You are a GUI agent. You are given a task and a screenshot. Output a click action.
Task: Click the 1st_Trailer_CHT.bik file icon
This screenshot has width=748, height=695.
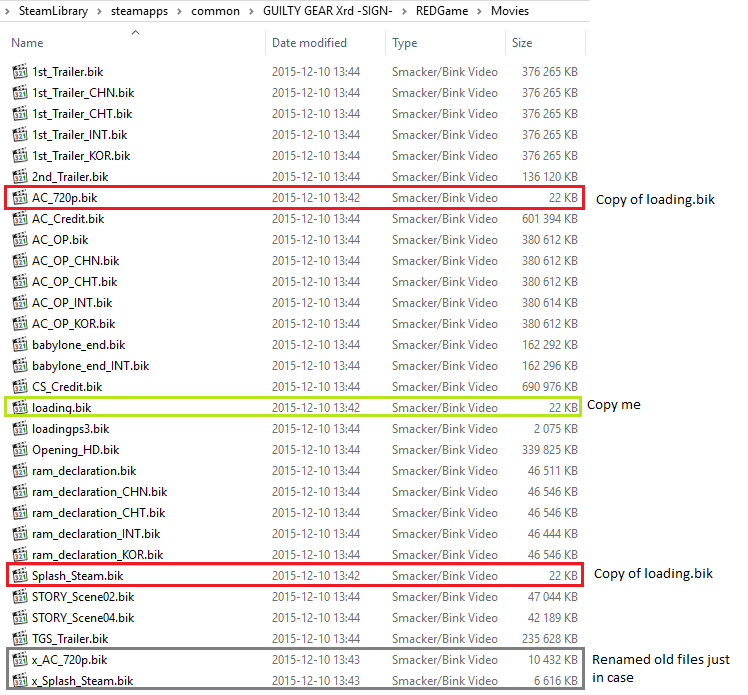pyautogui.click(x=20, y=114)
